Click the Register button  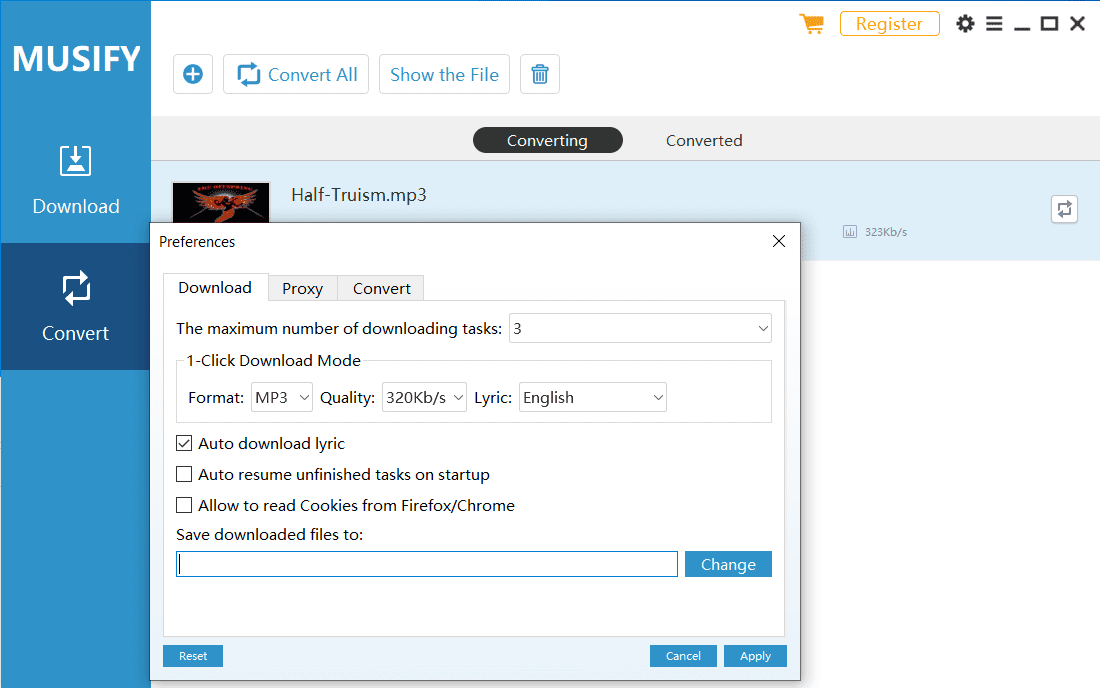click(890, 24)
